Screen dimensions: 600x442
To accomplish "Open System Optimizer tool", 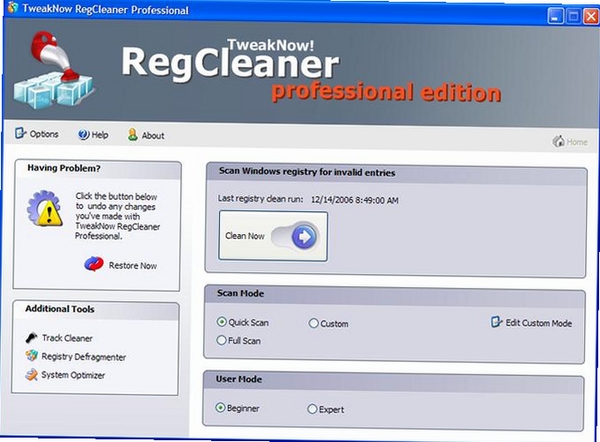I will 73,375.
